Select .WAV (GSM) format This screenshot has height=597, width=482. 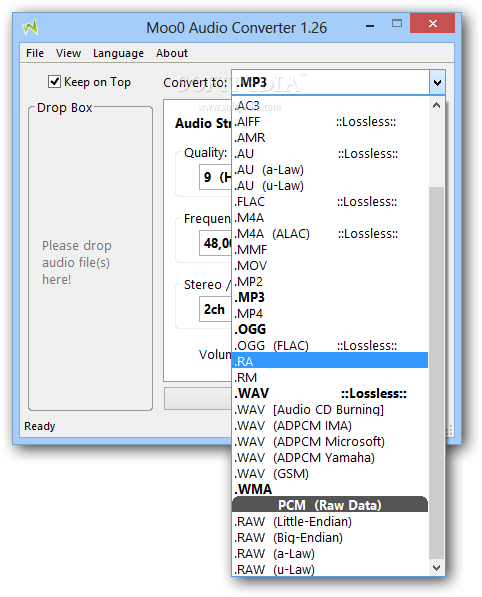330,473
